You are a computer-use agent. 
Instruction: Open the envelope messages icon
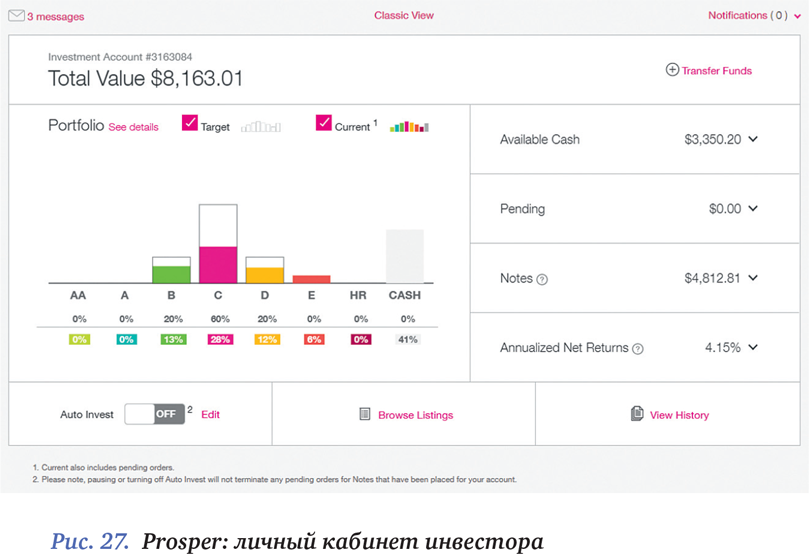point(16,16)
